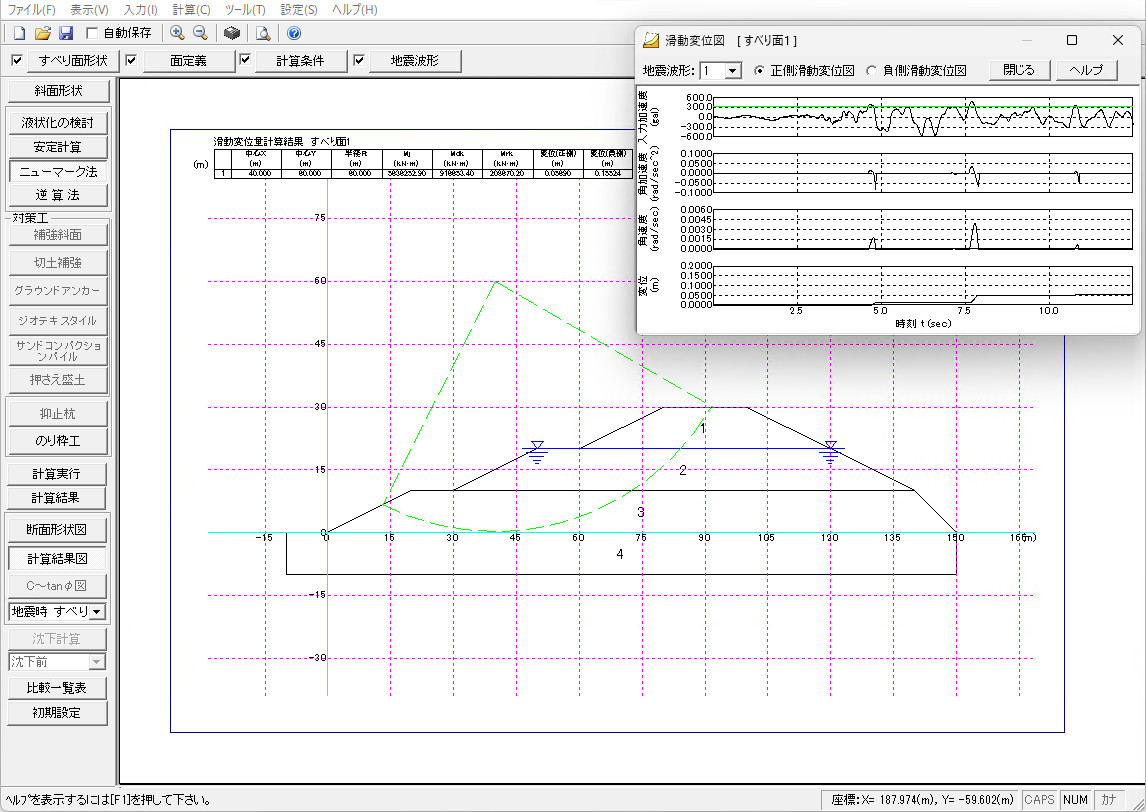Open print preview from the toolbar
The width and height of the screenshot is (1146, 812).
point(263,33)
